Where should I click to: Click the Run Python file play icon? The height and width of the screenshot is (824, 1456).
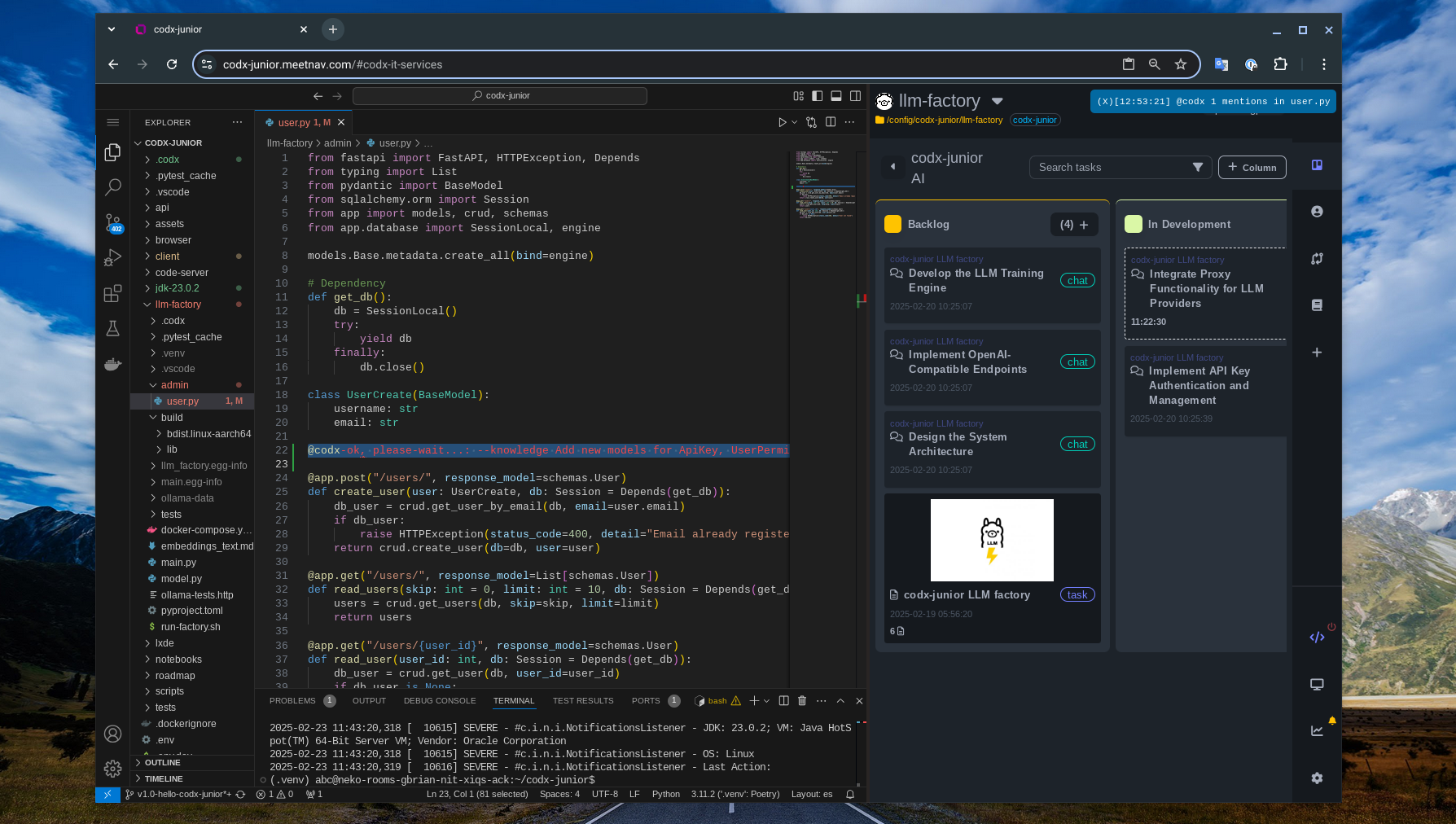782,122
